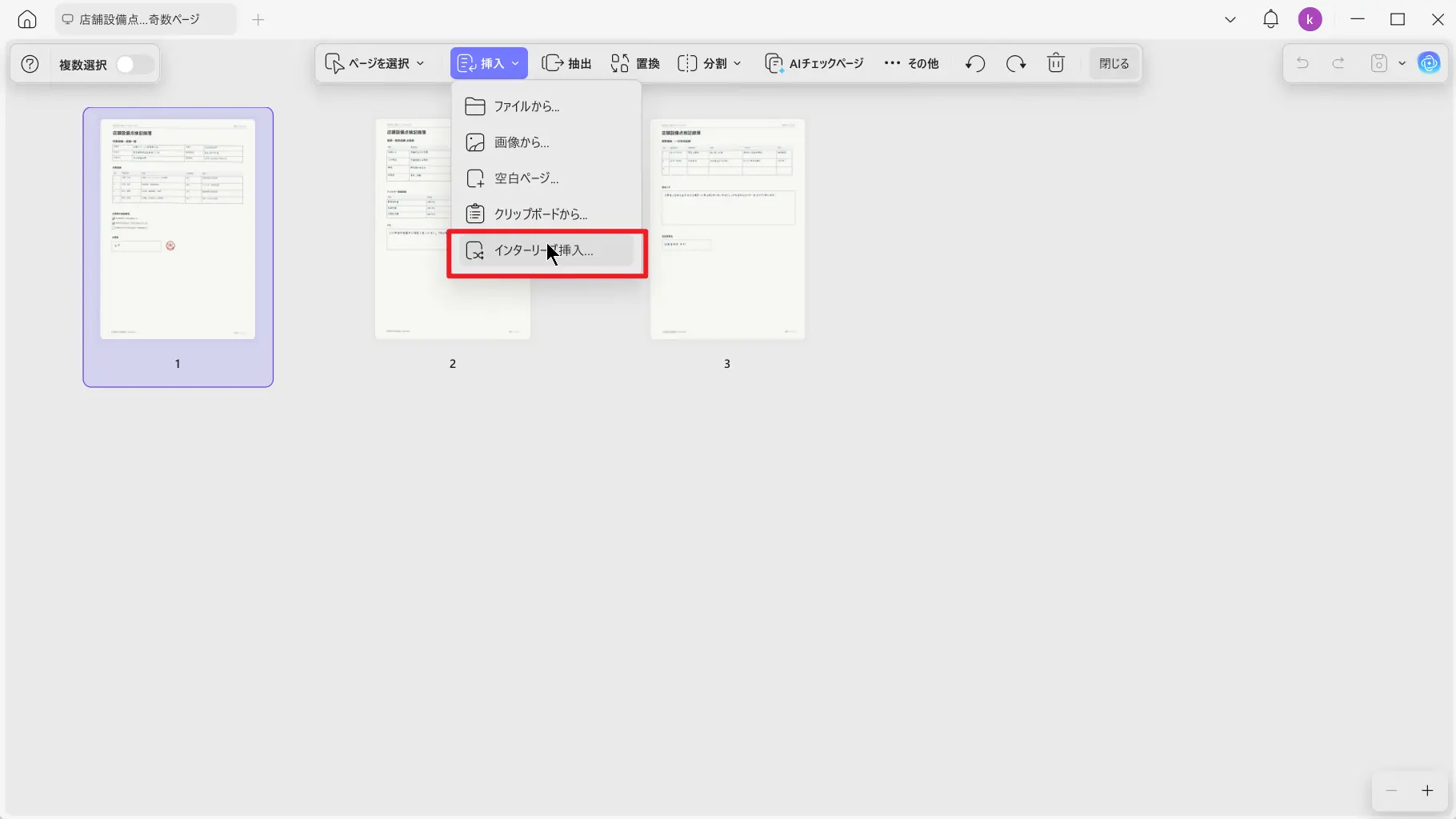Open the AI assistant icon
The image size is (1456, 819).
pyautogui.click(x=1429, y=63)
